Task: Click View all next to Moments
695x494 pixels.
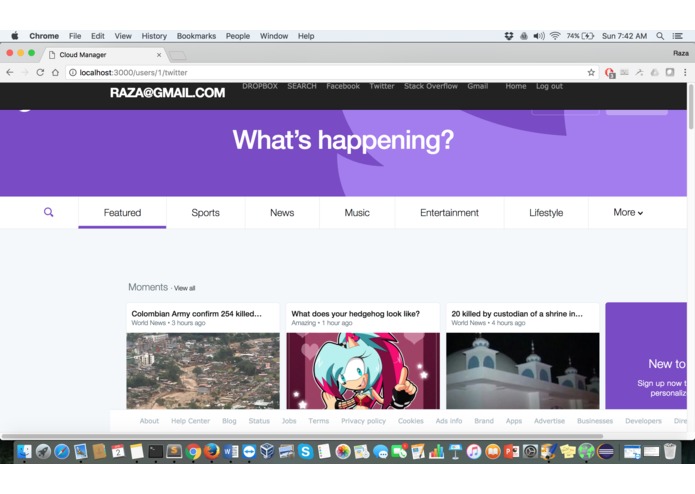Action: (184, 288)
